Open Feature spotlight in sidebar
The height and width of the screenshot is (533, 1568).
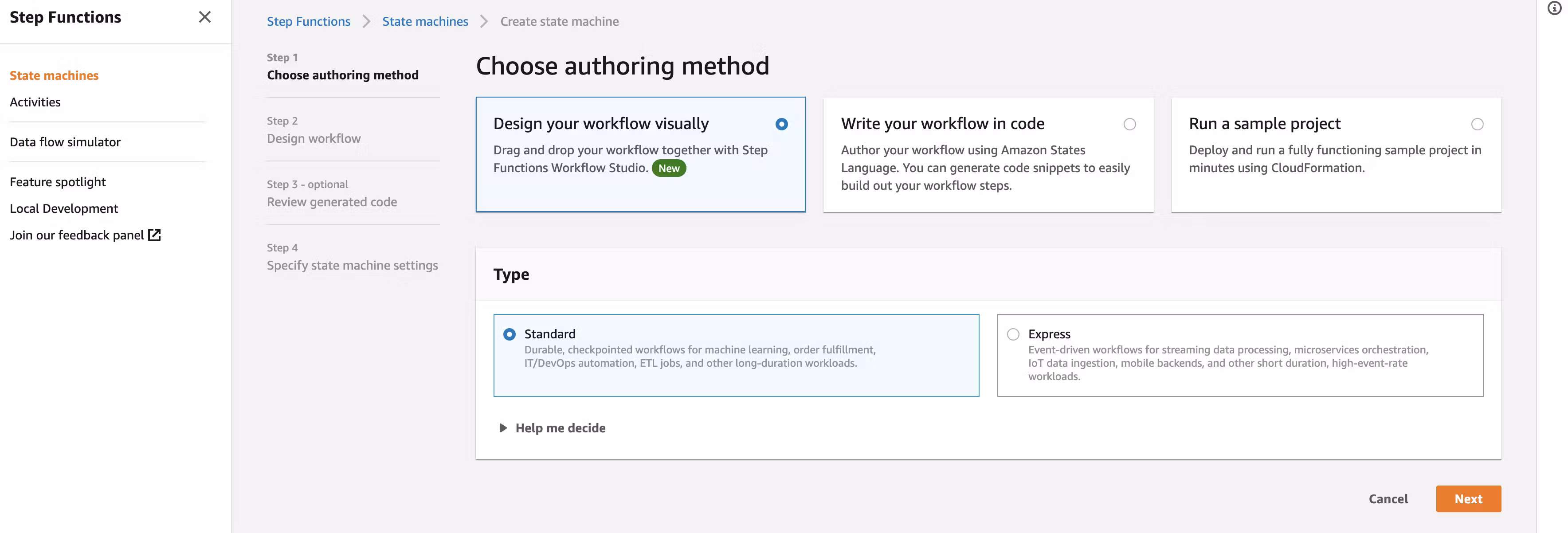click(x=57, y=182)
